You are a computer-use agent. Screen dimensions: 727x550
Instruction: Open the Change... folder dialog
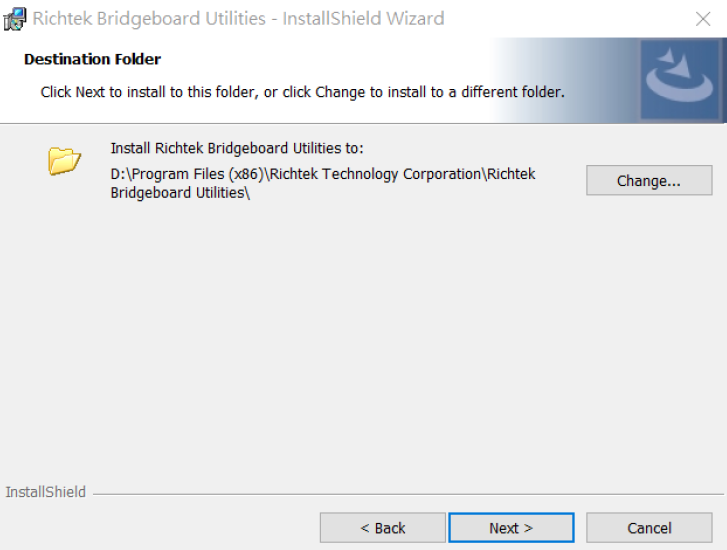tap(649, 180)
